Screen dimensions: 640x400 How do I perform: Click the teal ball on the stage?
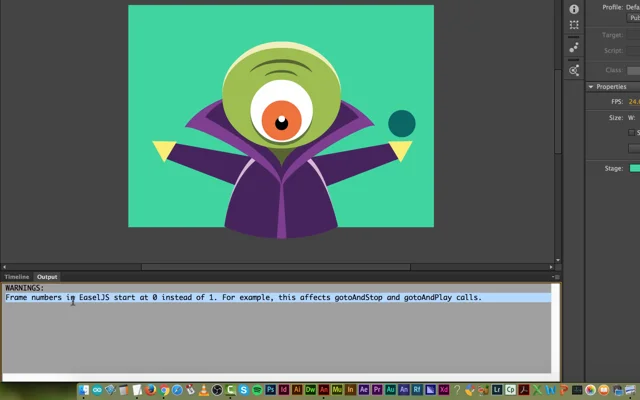point(401,124)
